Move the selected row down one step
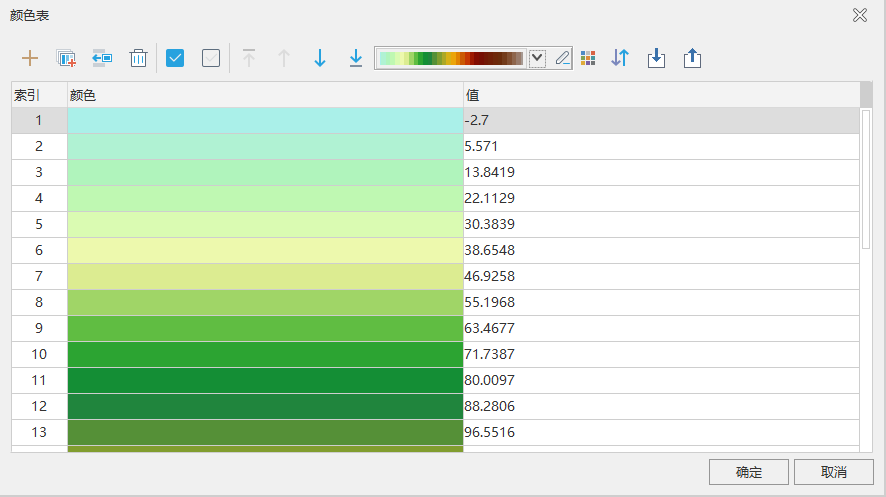The width and height of the screenshot is (886, 497). (320, 58)
